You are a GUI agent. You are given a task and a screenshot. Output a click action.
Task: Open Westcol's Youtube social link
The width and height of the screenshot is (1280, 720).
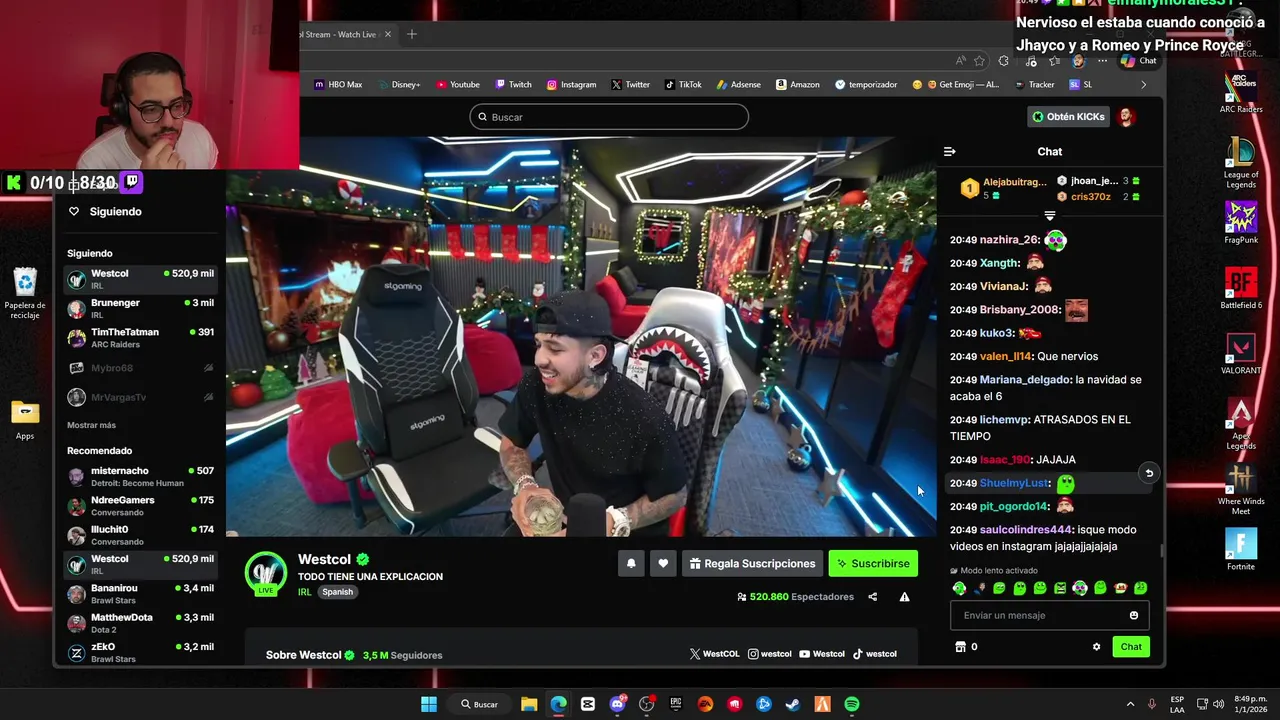[822, 654]
